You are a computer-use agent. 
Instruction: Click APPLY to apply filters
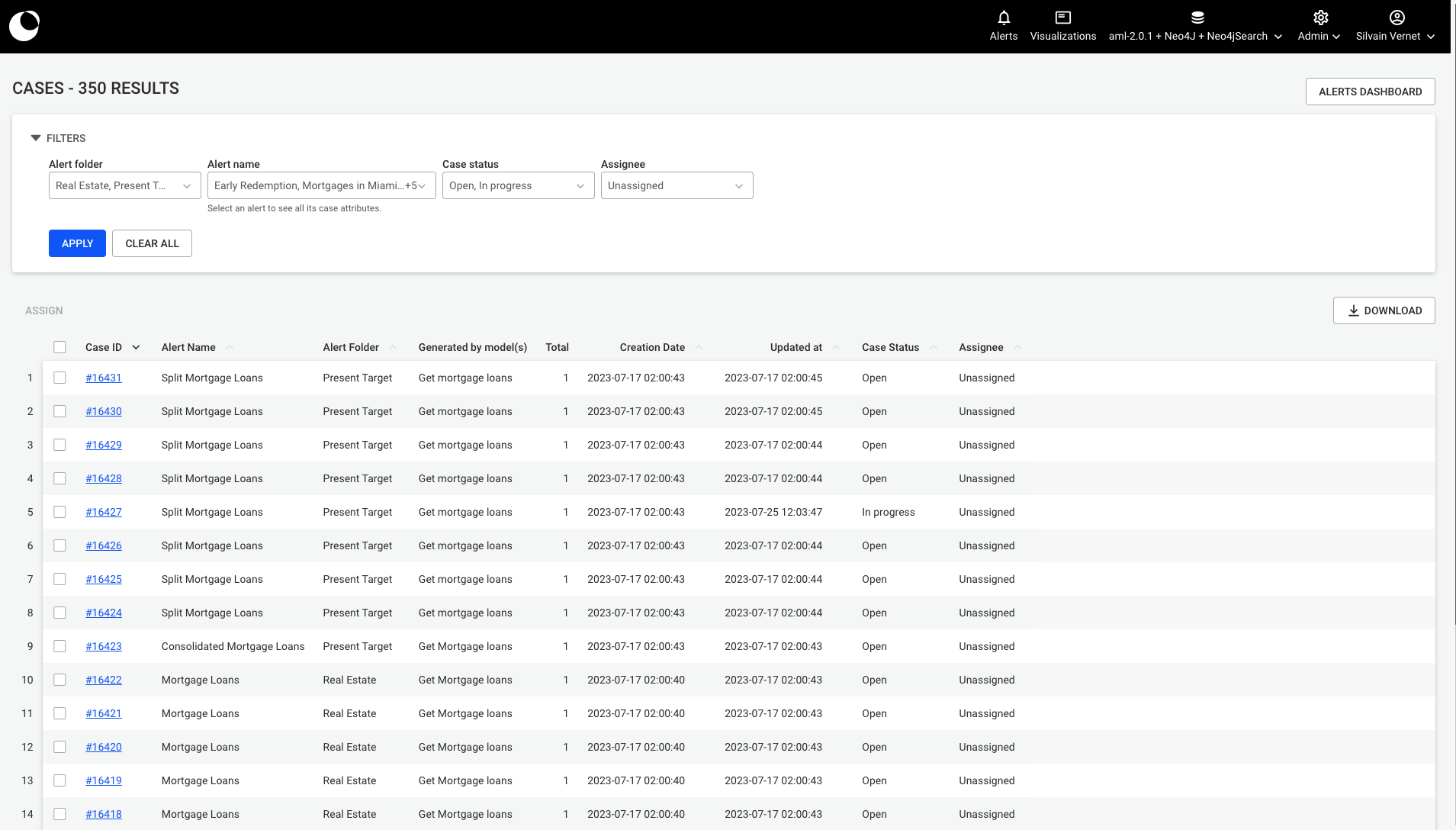click(x=77, y=243)
